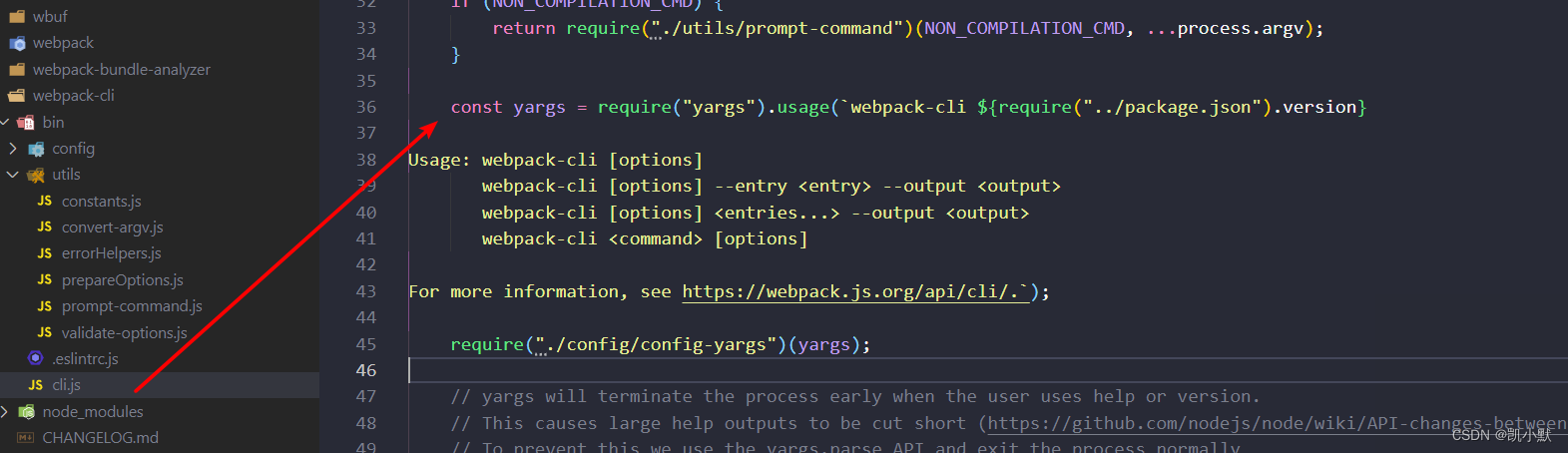
Task: Click the webpack-bundle-analyzer folder icon
Action: pyautogui.click(x=17, y=69)
